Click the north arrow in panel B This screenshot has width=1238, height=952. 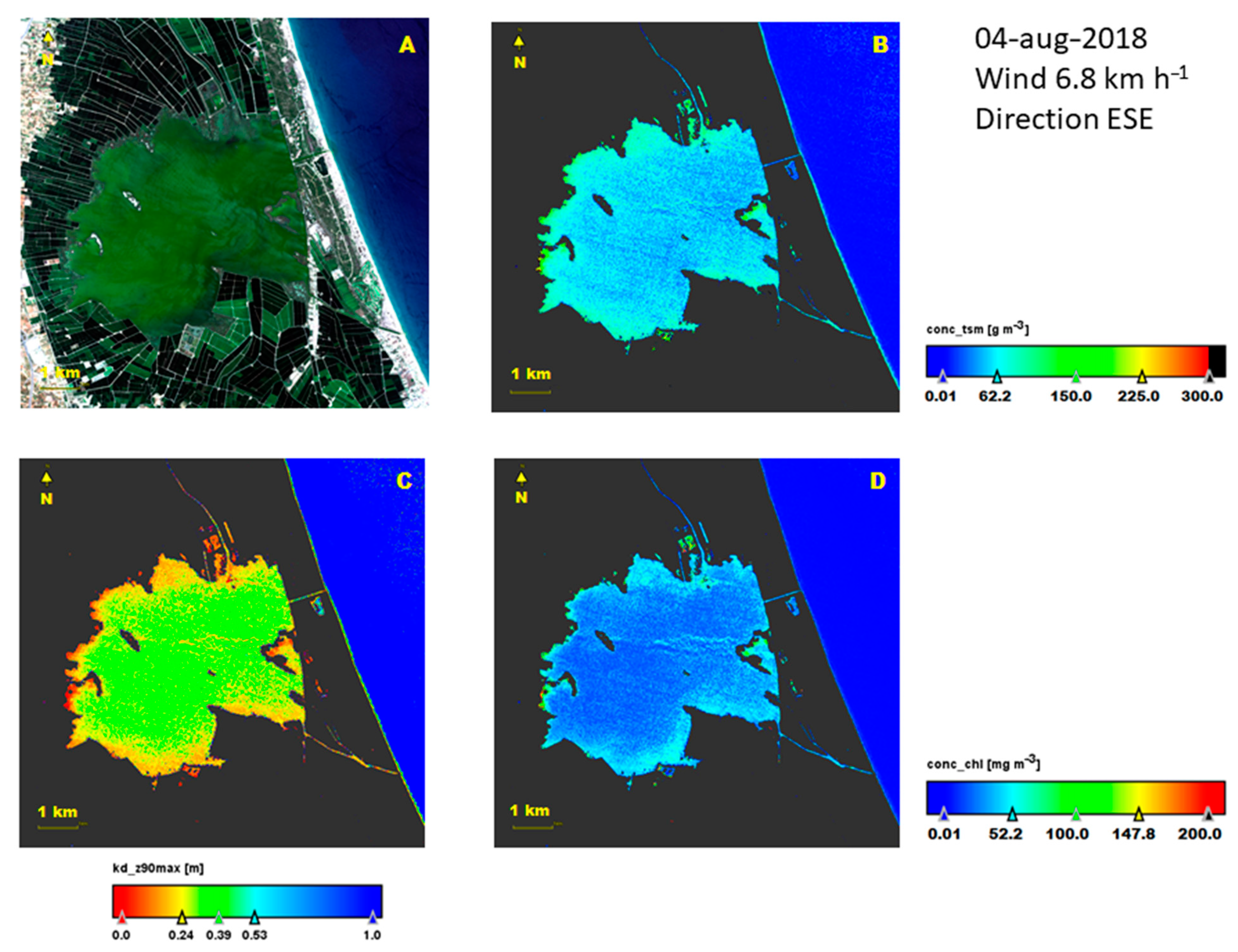[519, 42]
